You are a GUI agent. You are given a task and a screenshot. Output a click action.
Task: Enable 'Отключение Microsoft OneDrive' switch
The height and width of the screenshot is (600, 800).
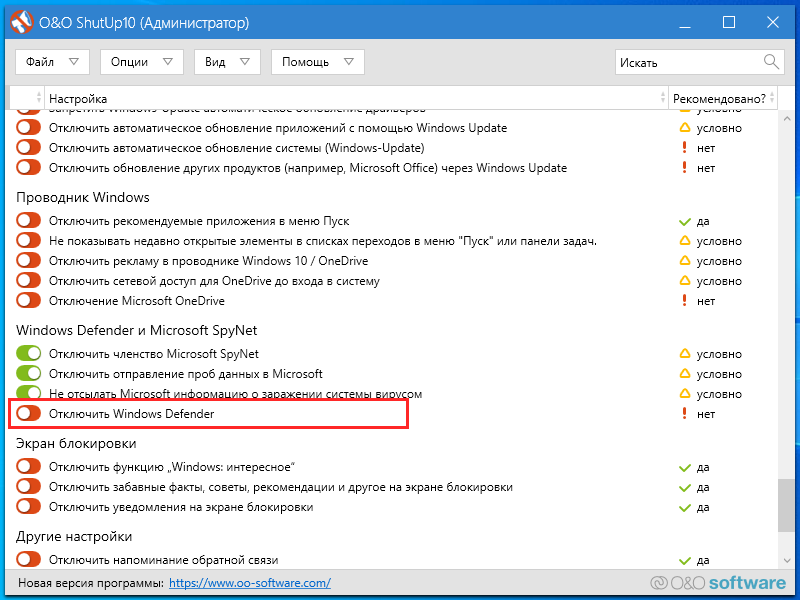[28, 300]
